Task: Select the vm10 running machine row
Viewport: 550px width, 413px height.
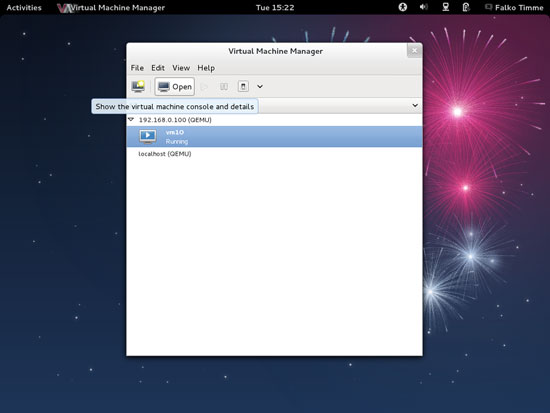Action: [274, 136]
